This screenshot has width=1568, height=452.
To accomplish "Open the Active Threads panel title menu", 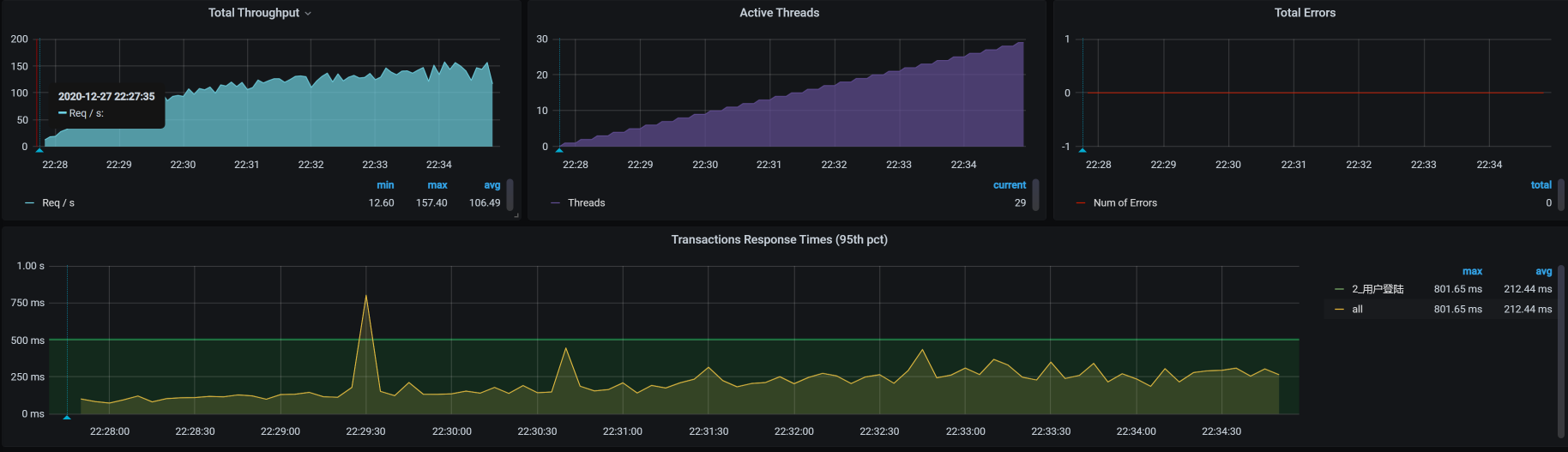I will pos(779,13).
